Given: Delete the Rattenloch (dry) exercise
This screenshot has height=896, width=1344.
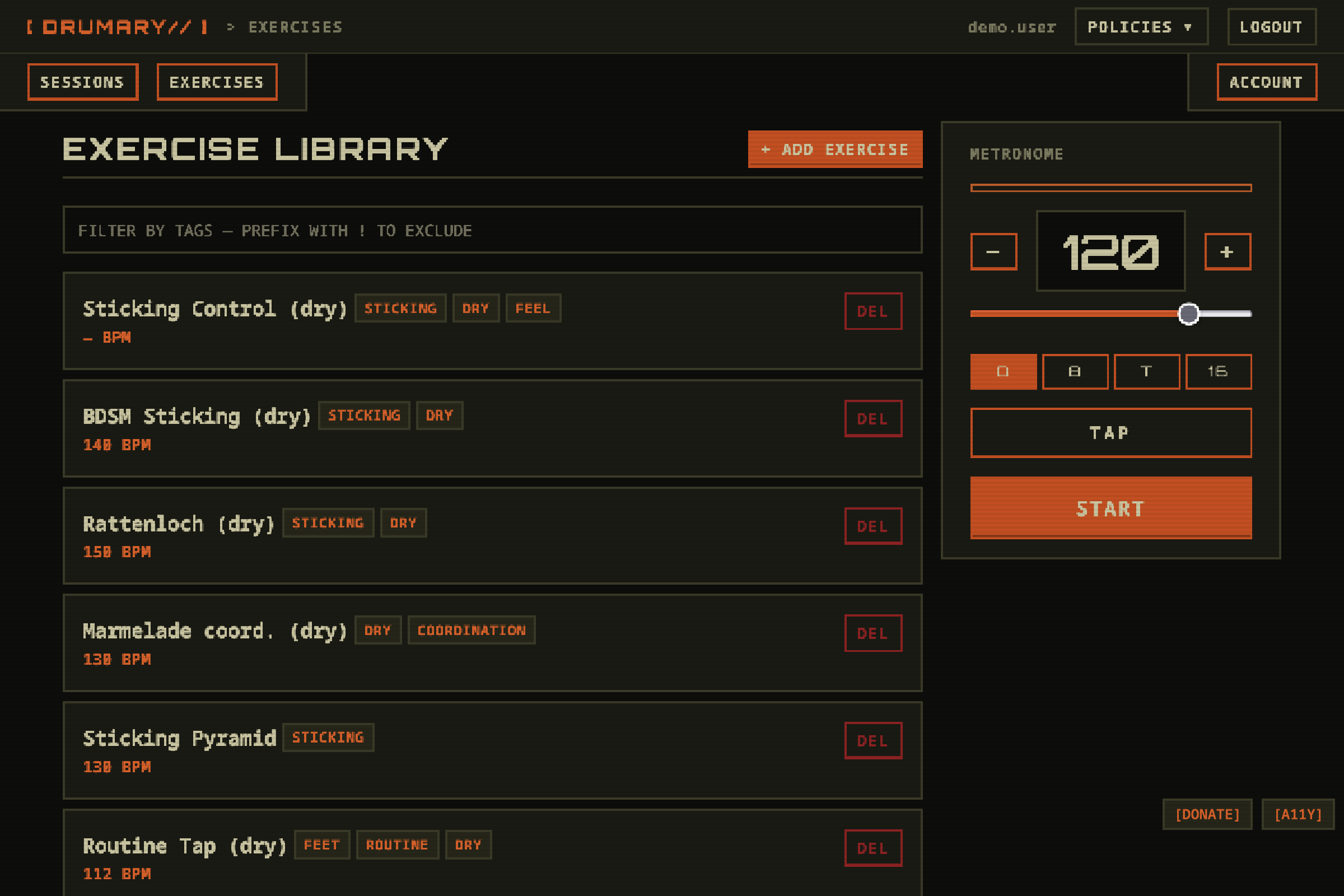Looking at the screenshot, I should [x=873, y=526].
